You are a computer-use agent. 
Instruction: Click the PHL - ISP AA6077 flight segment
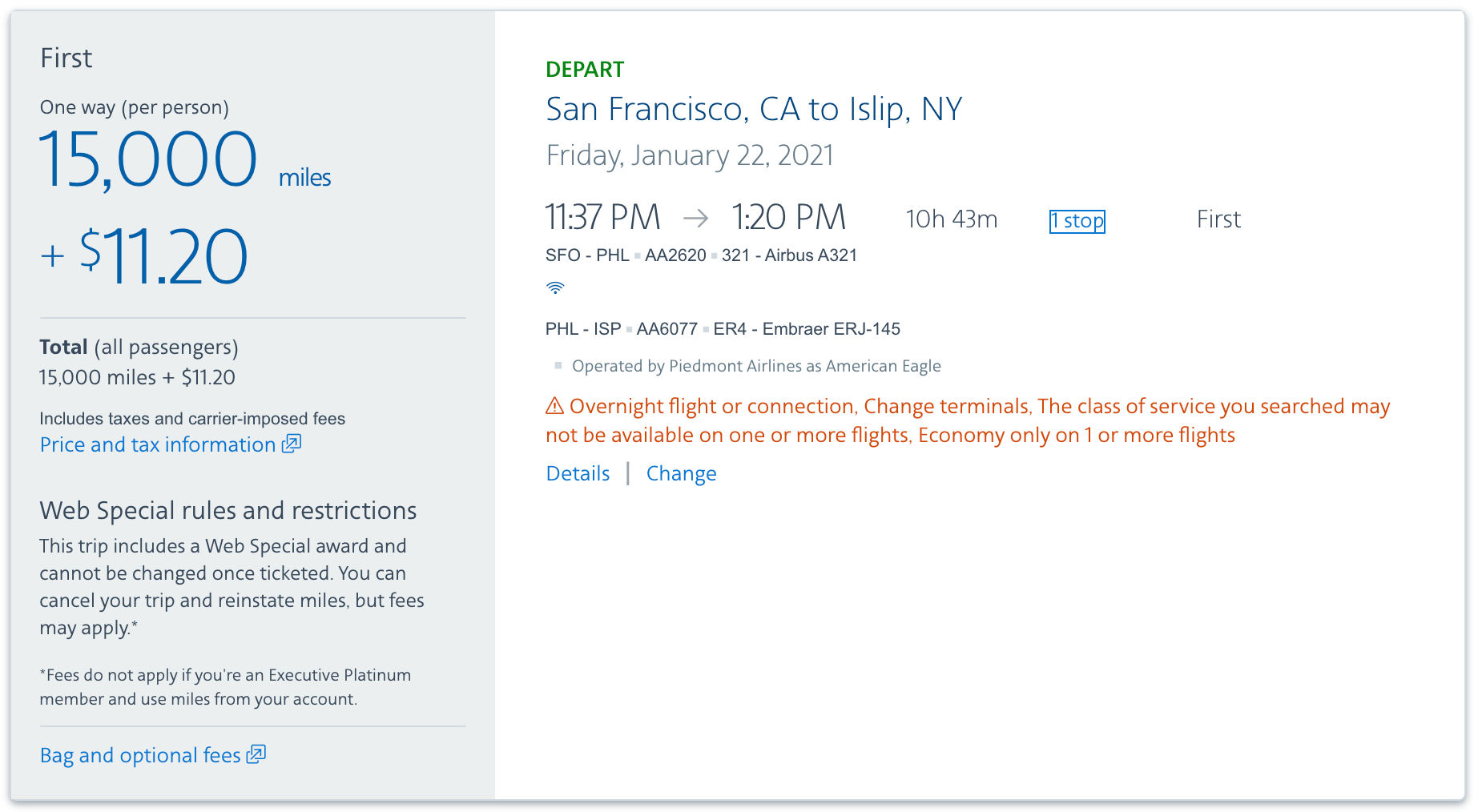[722, 329]
